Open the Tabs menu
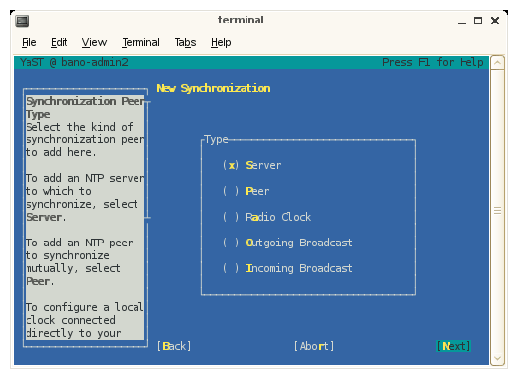The height and width of the screenshot is (379, 518). pyautogui.click(x=185, y=42)
